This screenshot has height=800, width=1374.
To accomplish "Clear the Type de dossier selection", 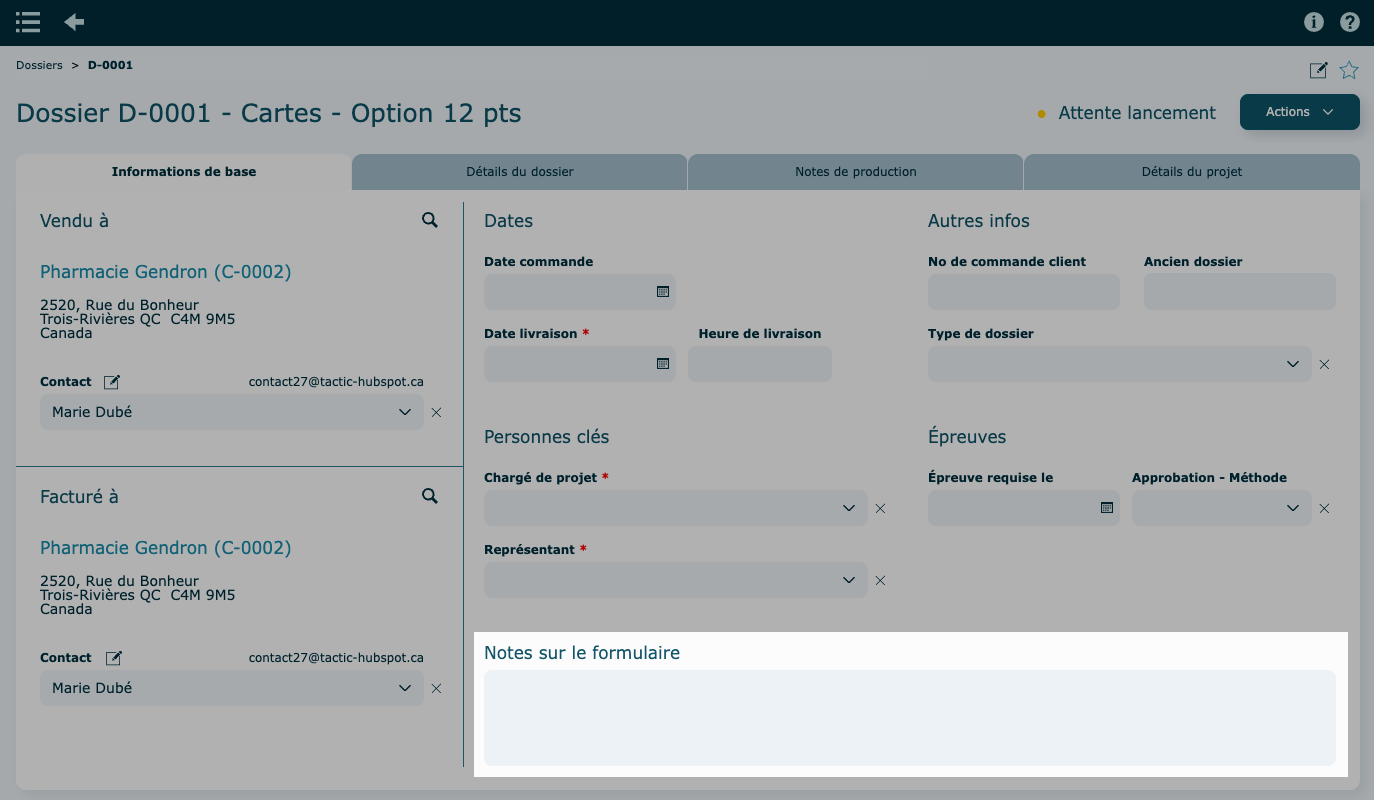I will pyautogui.click(x=1324, y=365).
